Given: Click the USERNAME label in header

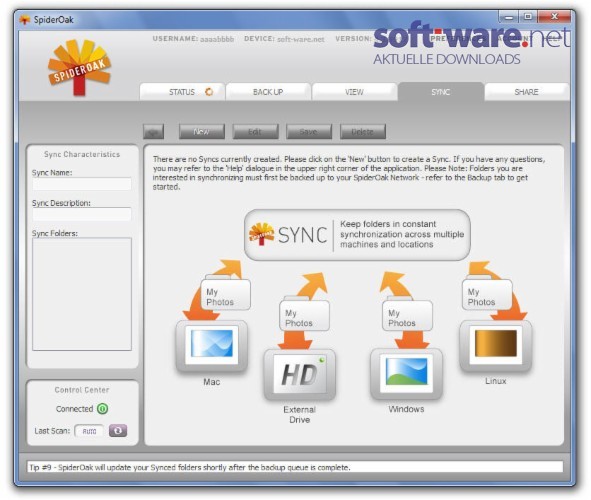Looking at the screenshot, I should tap(175, 38).
